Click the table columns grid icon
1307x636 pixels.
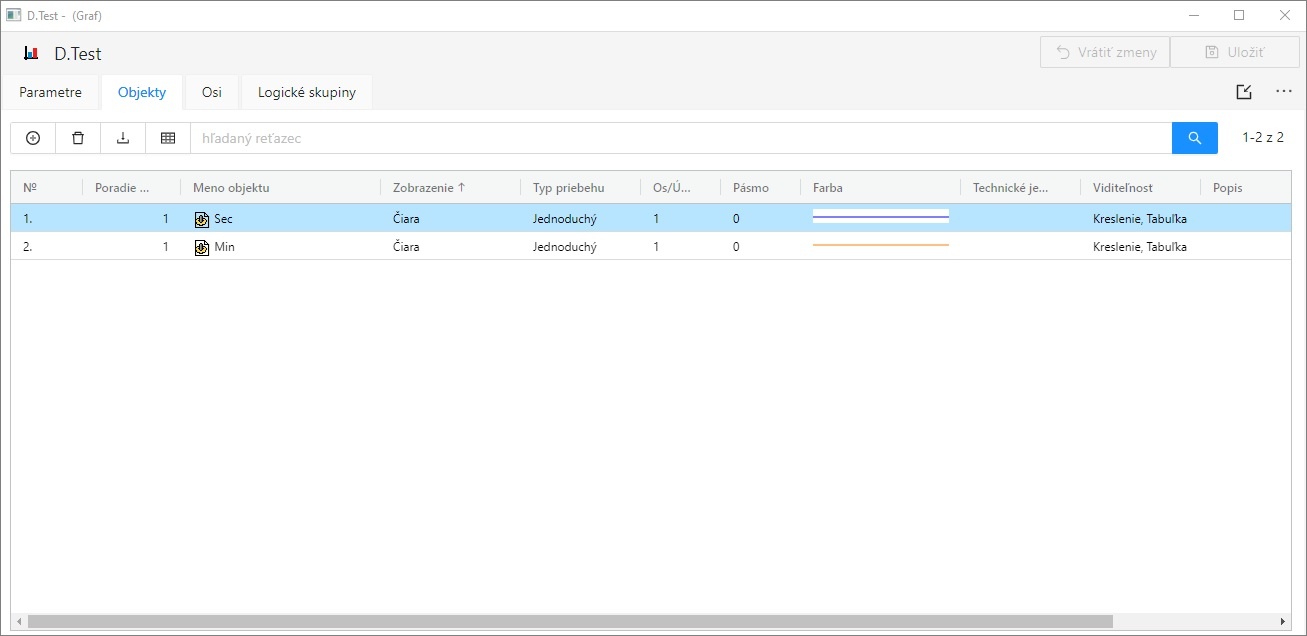pyautogui.click(x=168, y=138)
